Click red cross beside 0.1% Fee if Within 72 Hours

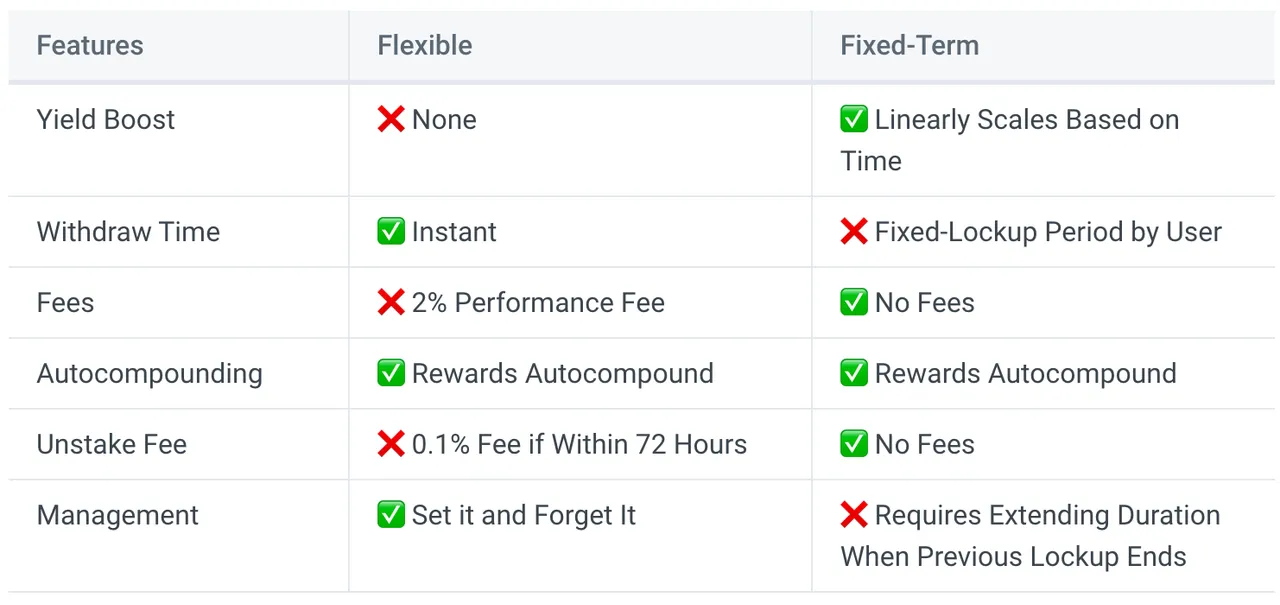[x=391, y=445]
